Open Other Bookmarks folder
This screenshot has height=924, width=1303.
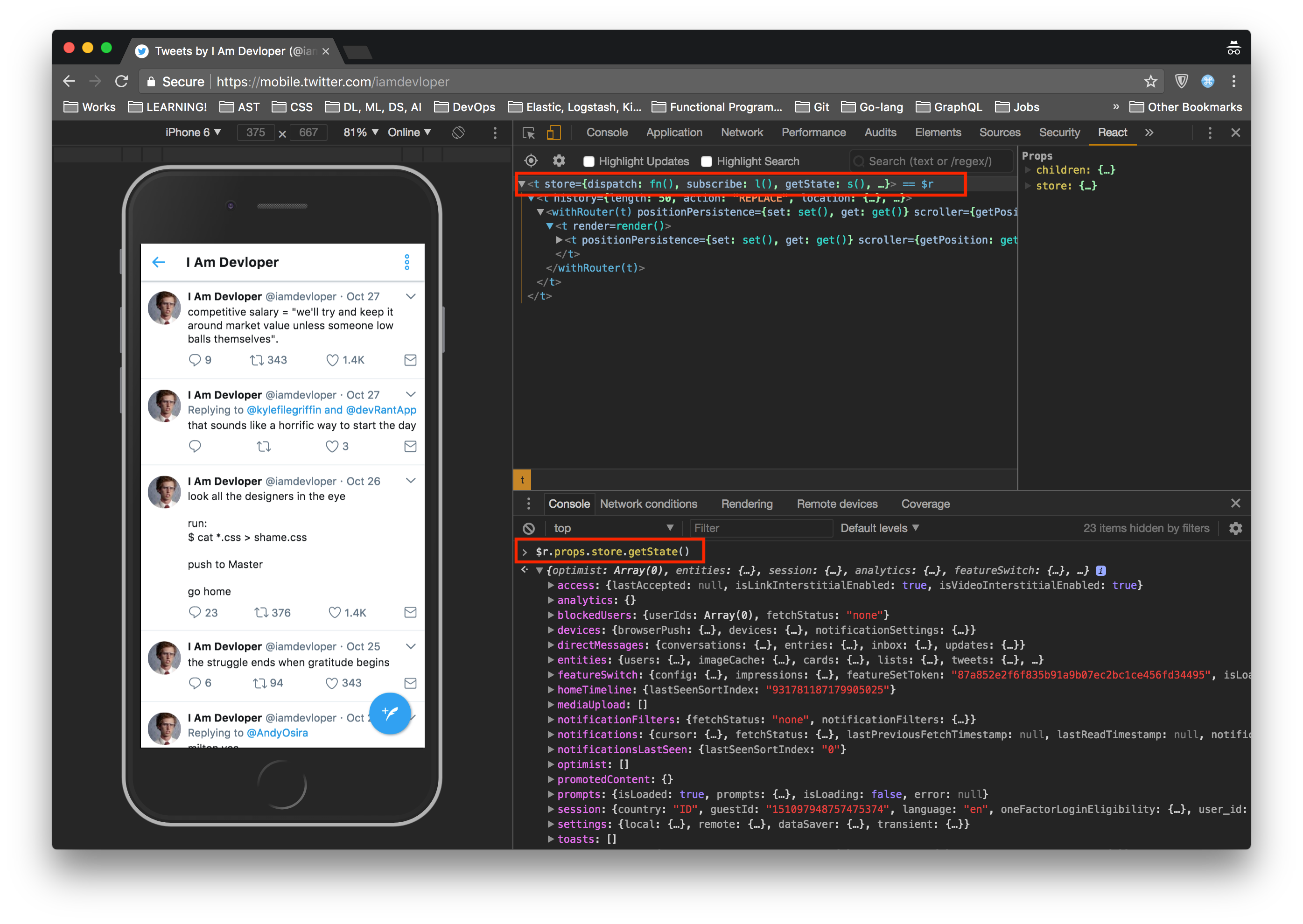(x=1185, y=107)
